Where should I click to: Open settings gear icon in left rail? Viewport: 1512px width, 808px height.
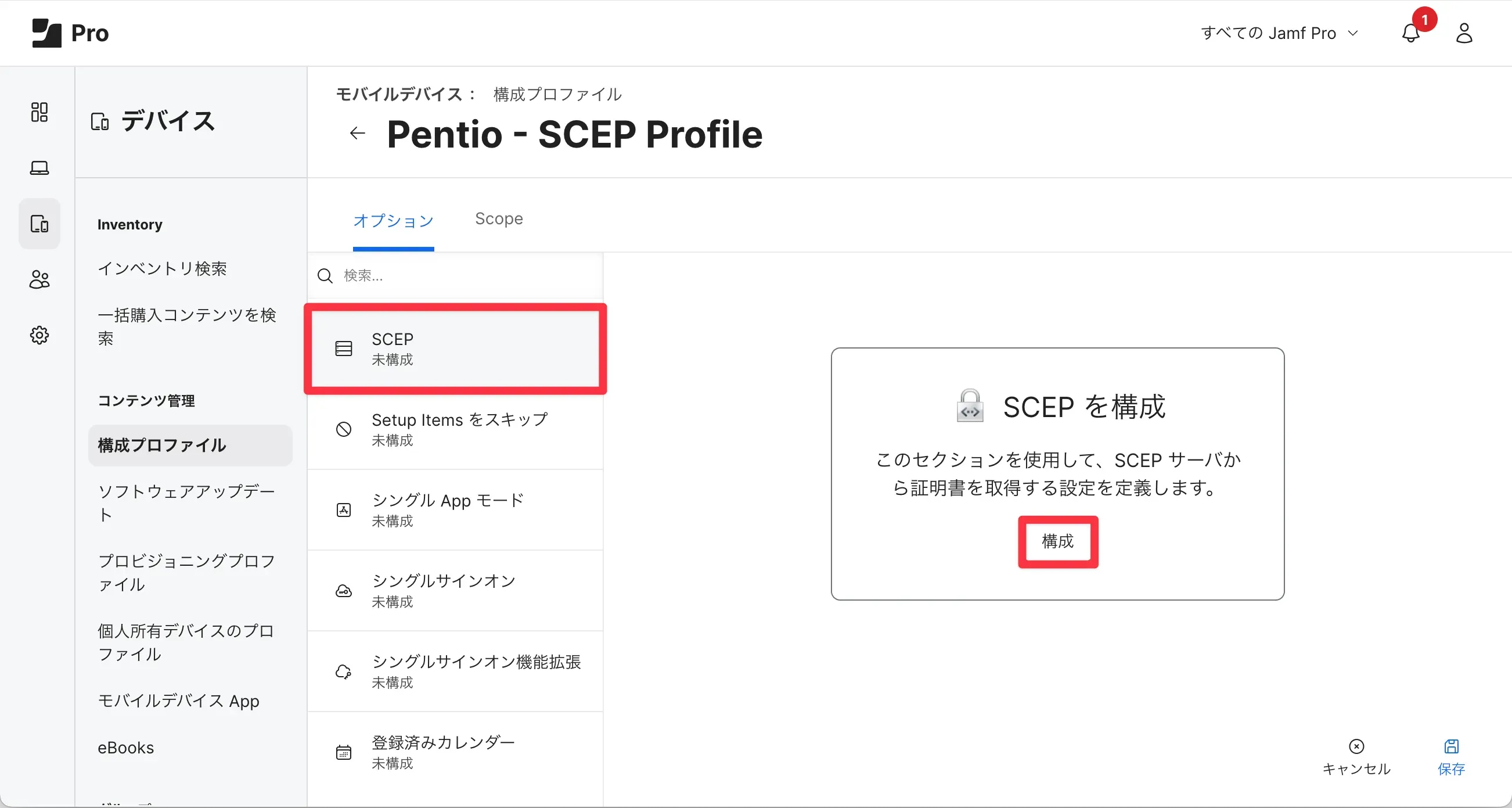(x=39, y=335)
